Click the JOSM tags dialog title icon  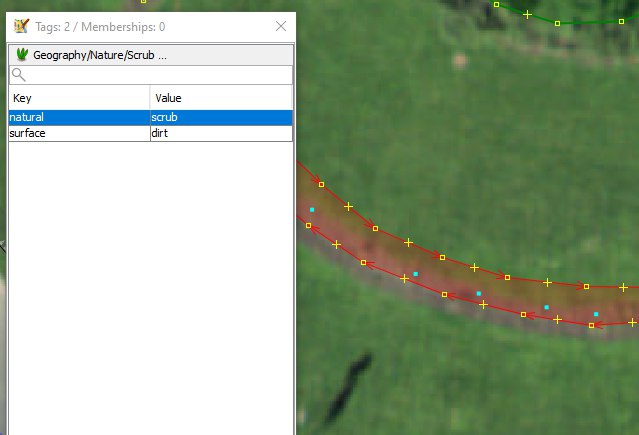point(21,26)
